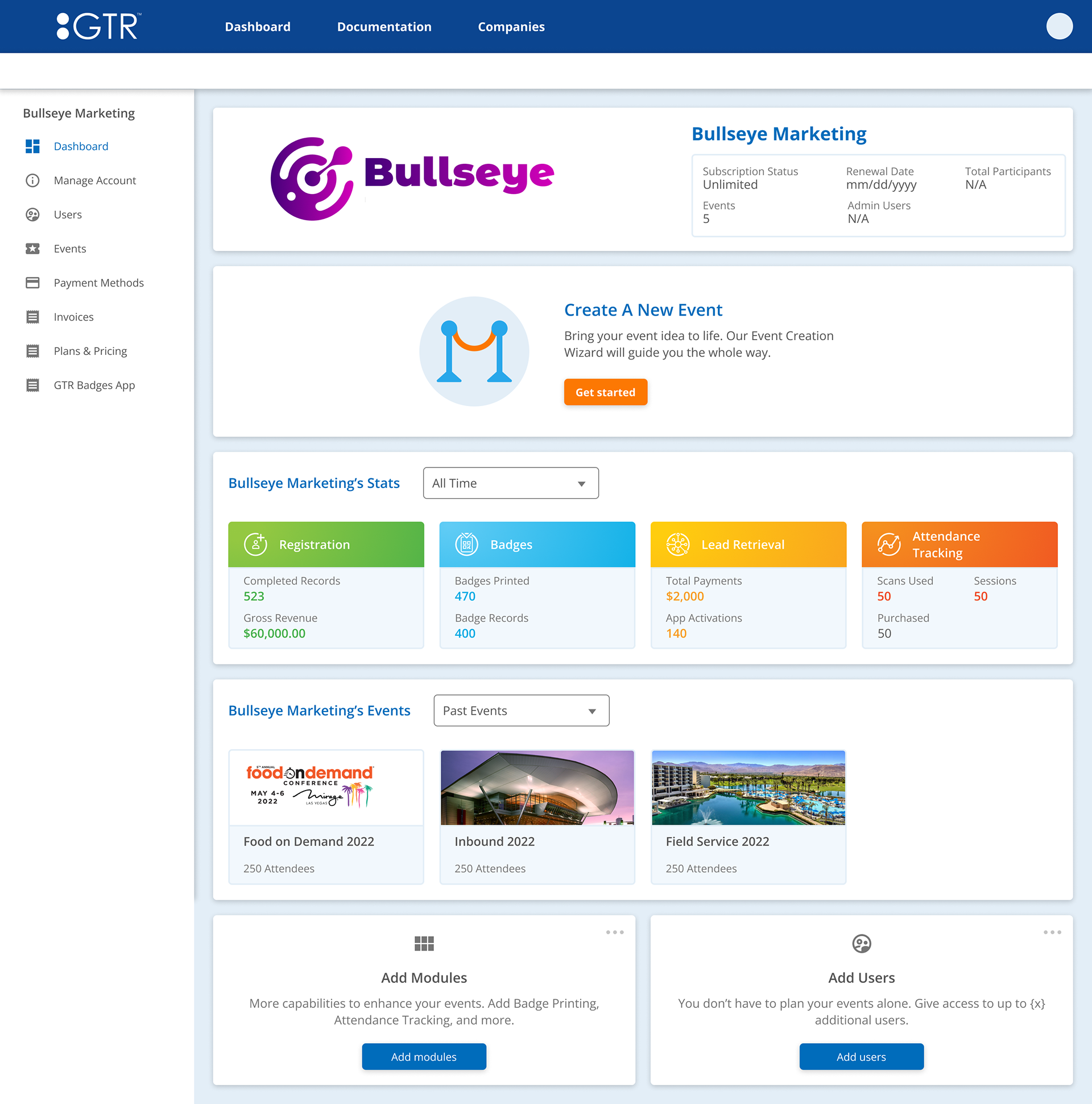1092x1104 pixels.
Task: Click the Invoices list icon
Action: [32, 317]
